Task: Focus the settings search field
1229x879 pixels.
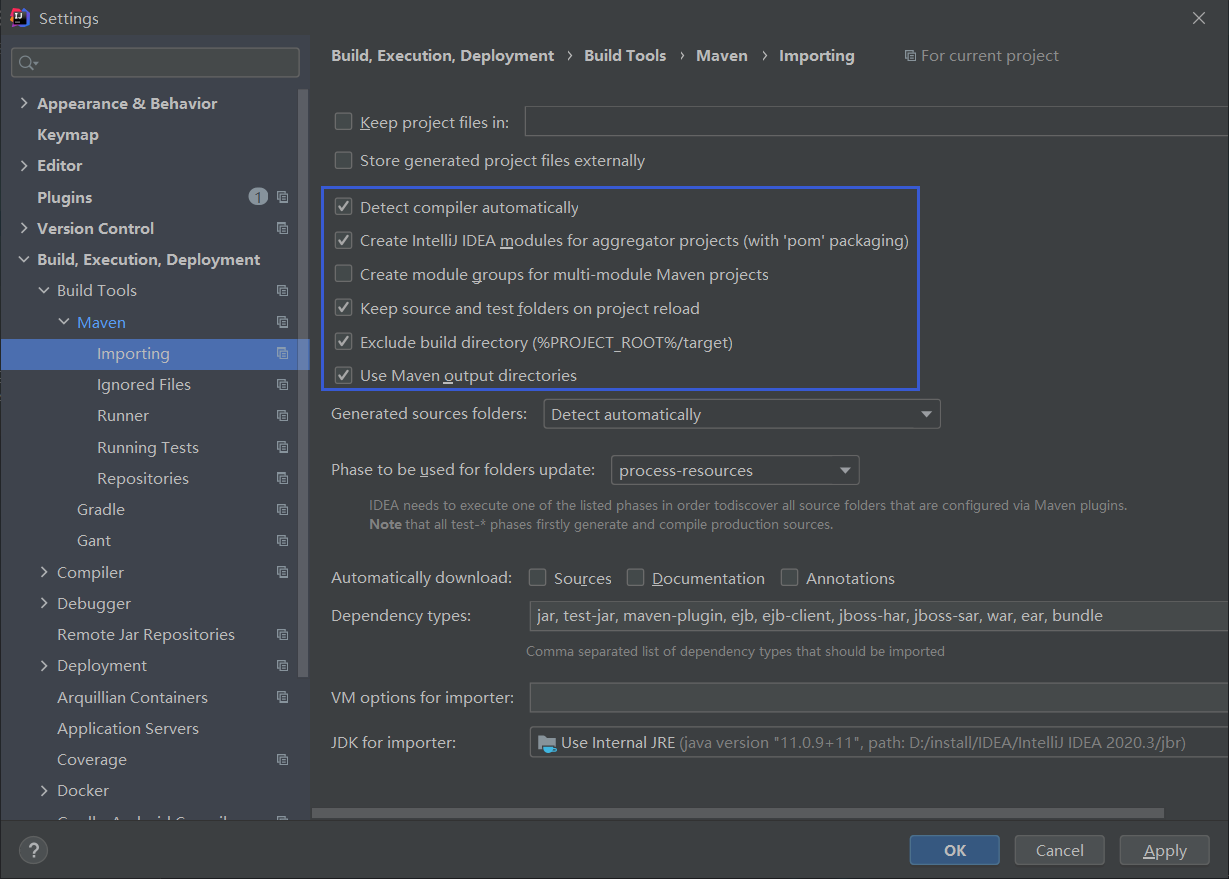Action: pos(155,62)
